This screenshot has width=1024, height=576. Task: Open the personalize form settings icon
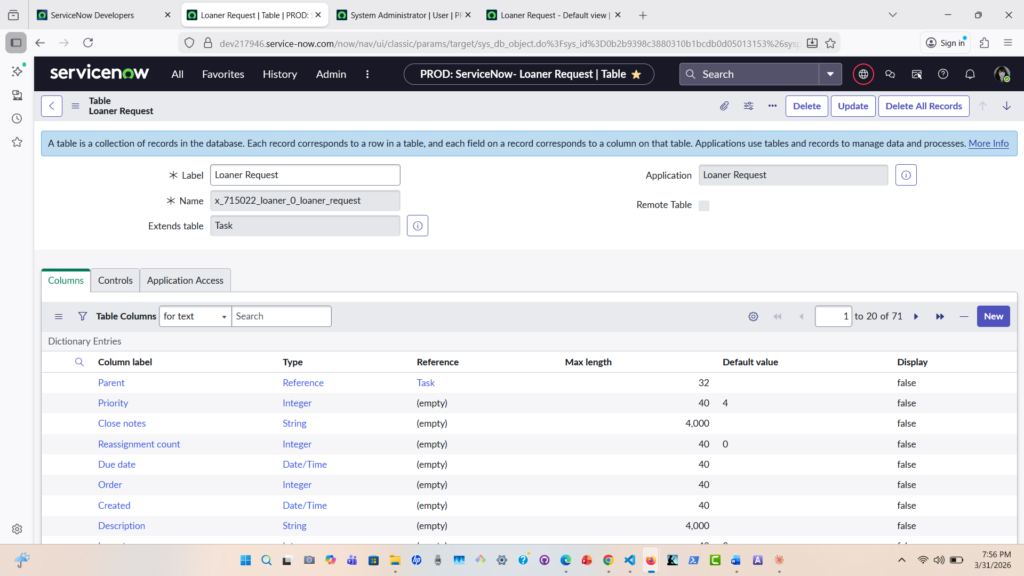click(x=748, y=106)
